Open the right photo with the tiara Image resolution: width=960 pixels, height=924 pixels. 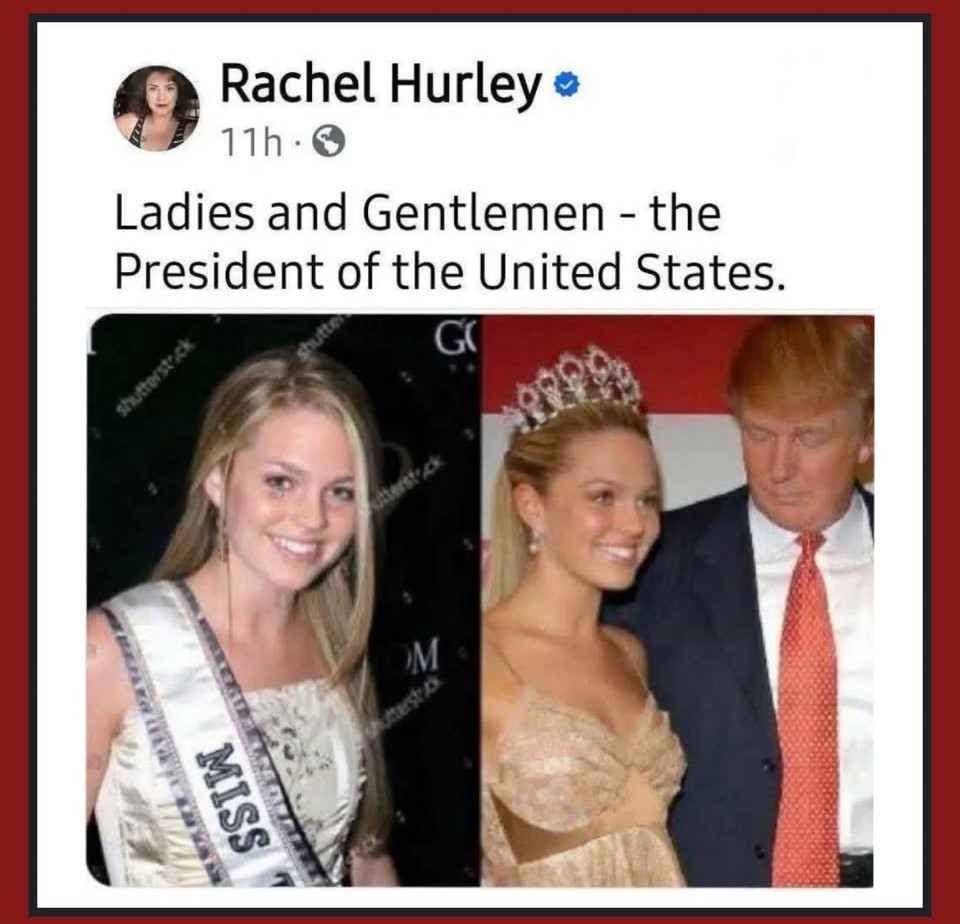pos(677,600)
